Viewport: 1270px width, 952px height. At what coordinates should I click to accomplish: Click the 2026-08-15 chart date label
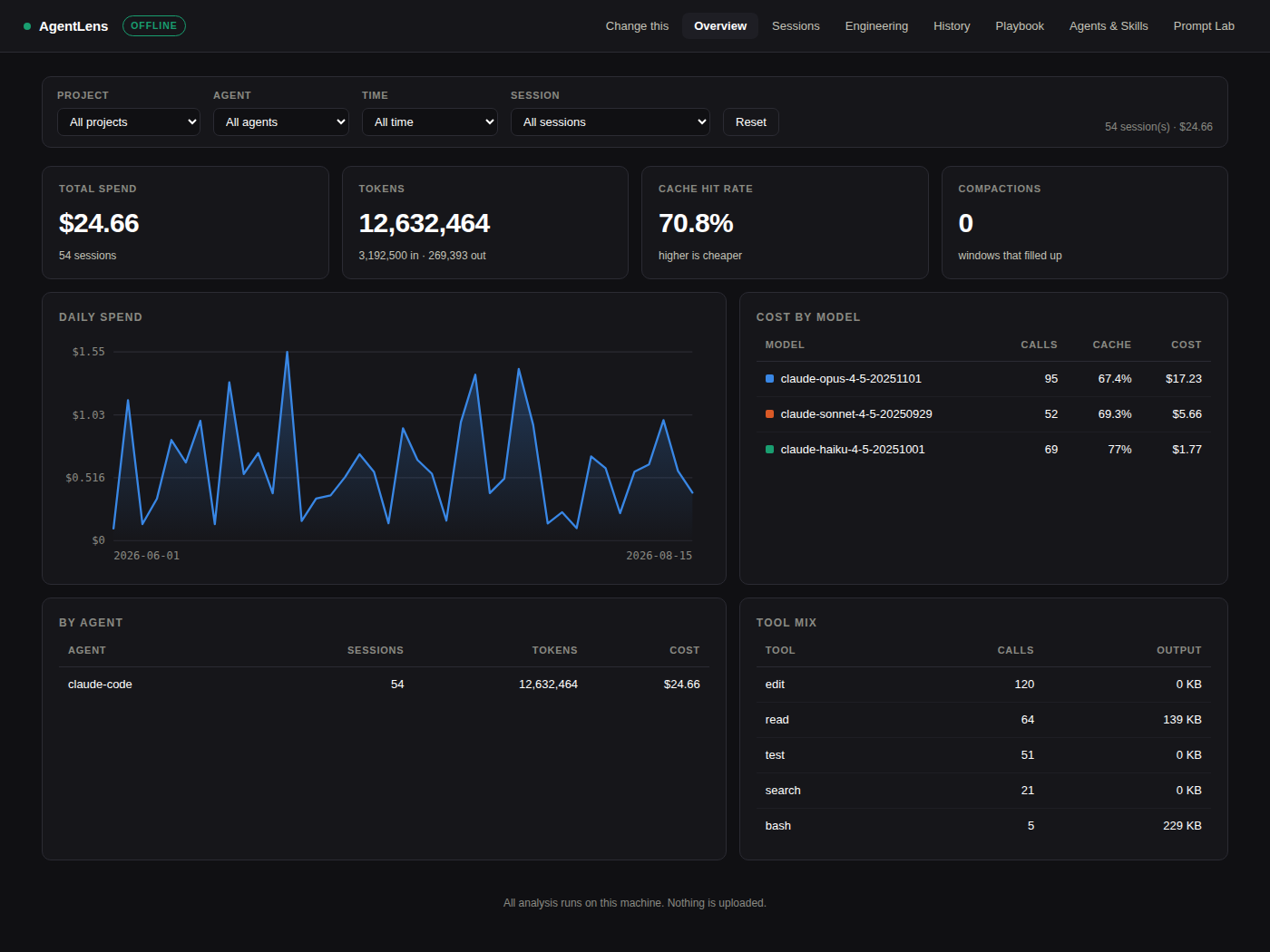tap(659, 556)
